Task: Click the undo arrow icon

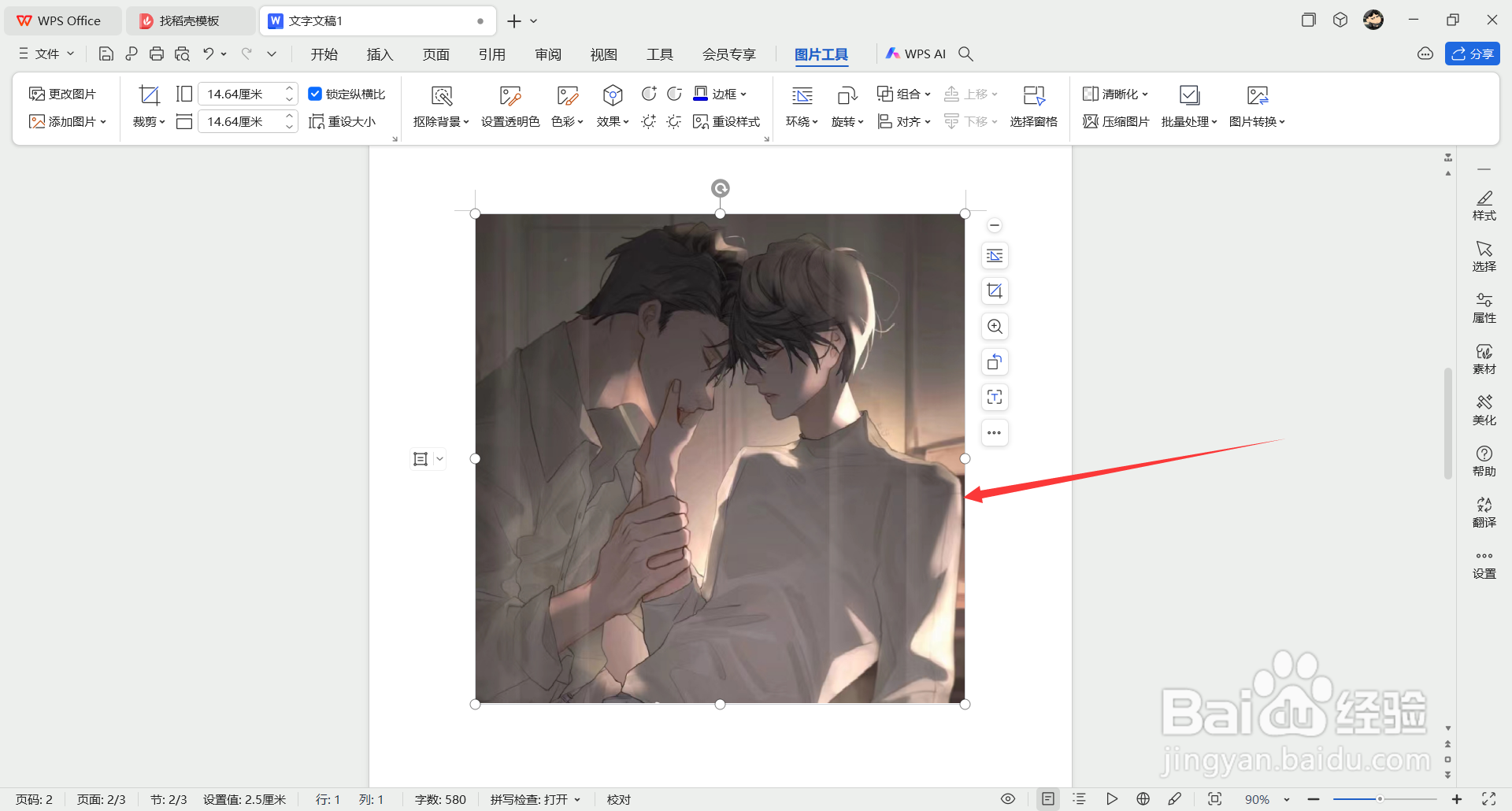Action: 208,54
